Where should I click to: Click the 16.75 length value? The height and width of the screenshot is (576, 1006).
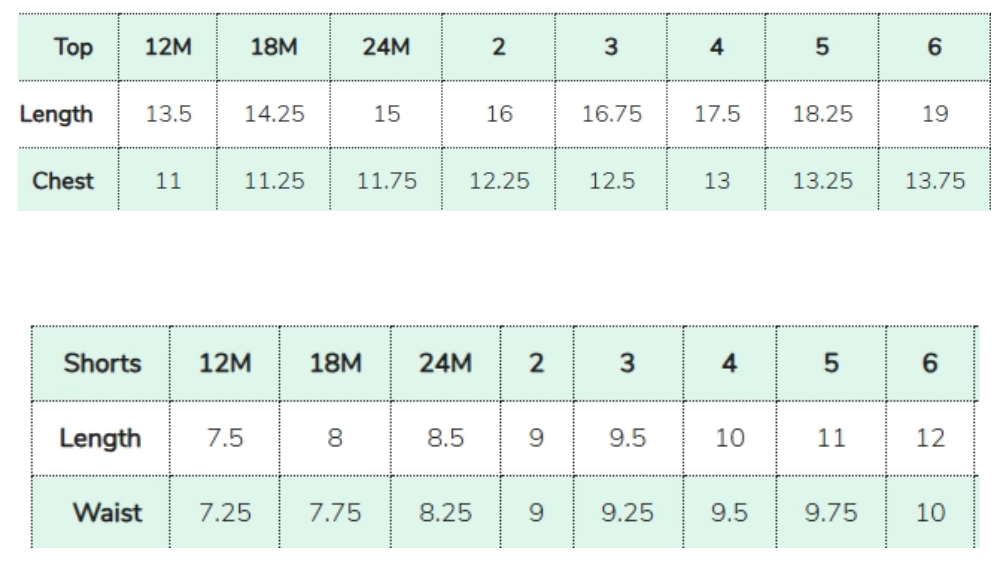611,114
